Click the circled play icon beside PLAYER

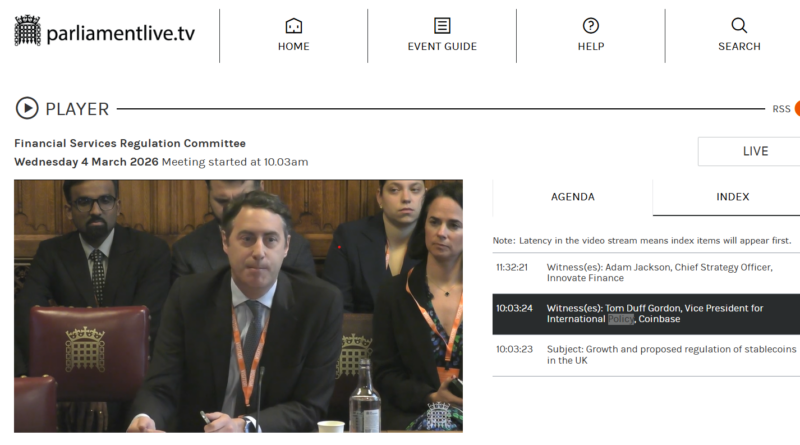27,109
